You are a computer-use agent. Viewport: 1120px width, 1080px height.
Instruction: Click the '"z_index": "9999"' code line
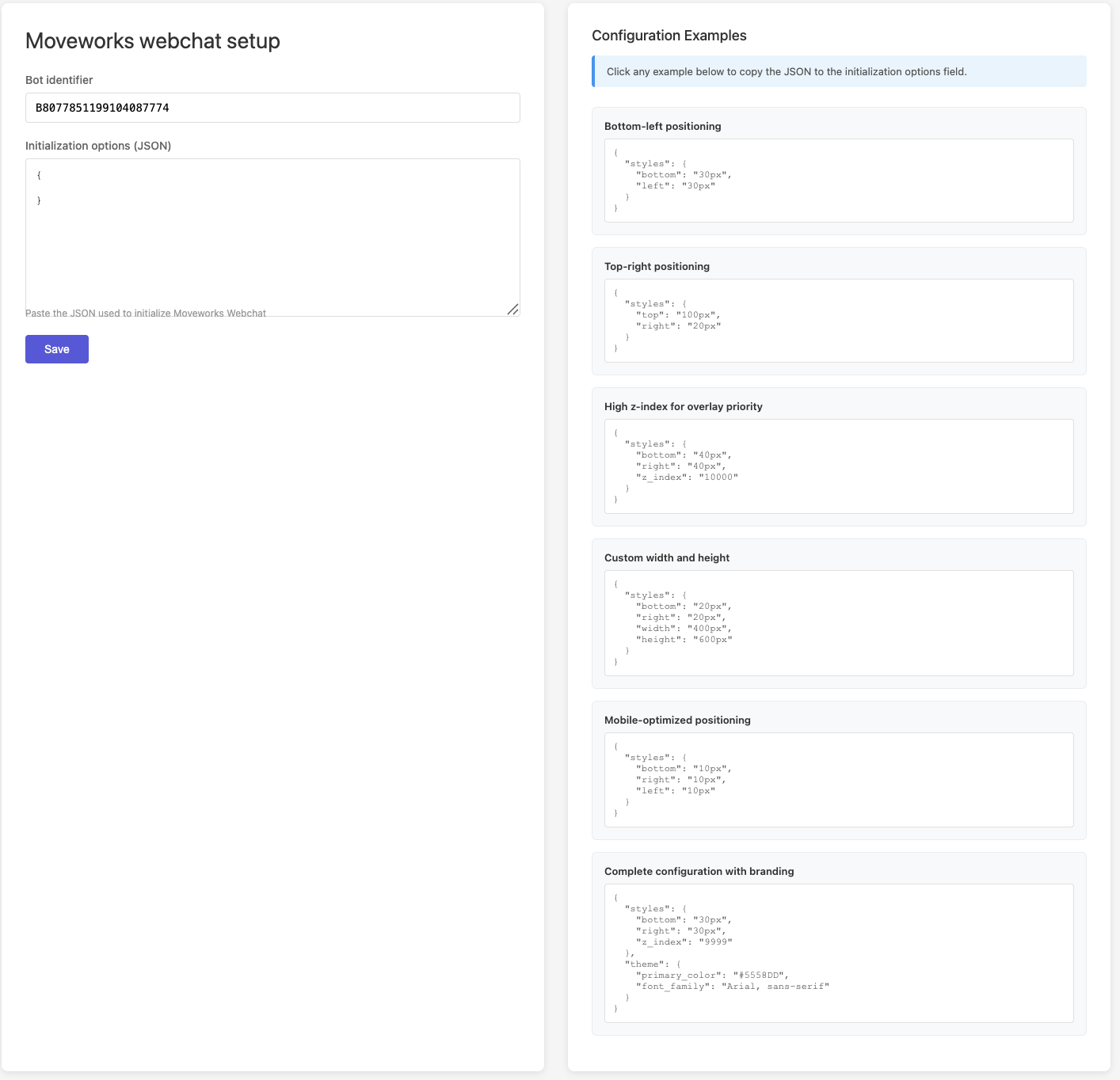(x=684, y=942)
